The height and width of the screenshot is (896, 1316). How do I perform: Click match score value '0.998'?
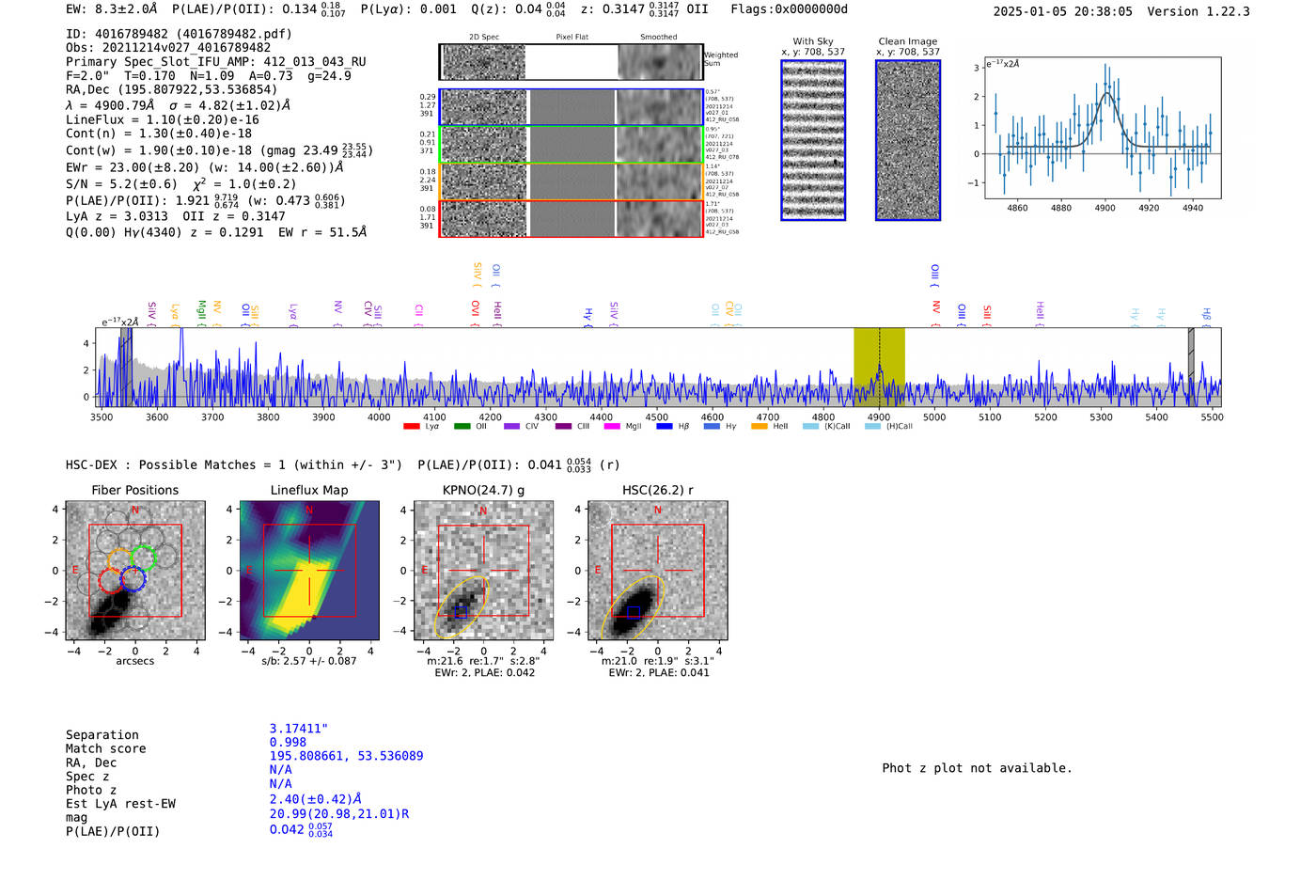(288, 743)
